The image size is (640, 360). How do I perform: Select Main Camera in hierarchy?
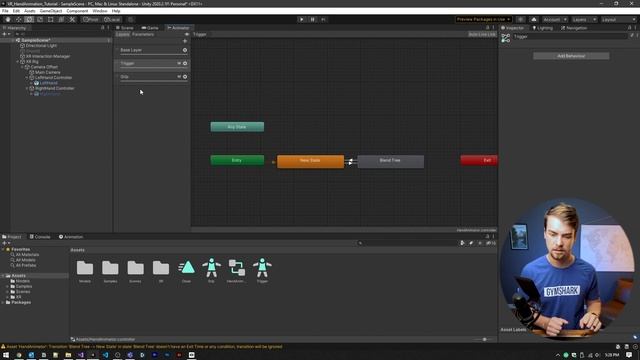click(x=47, y=72)
